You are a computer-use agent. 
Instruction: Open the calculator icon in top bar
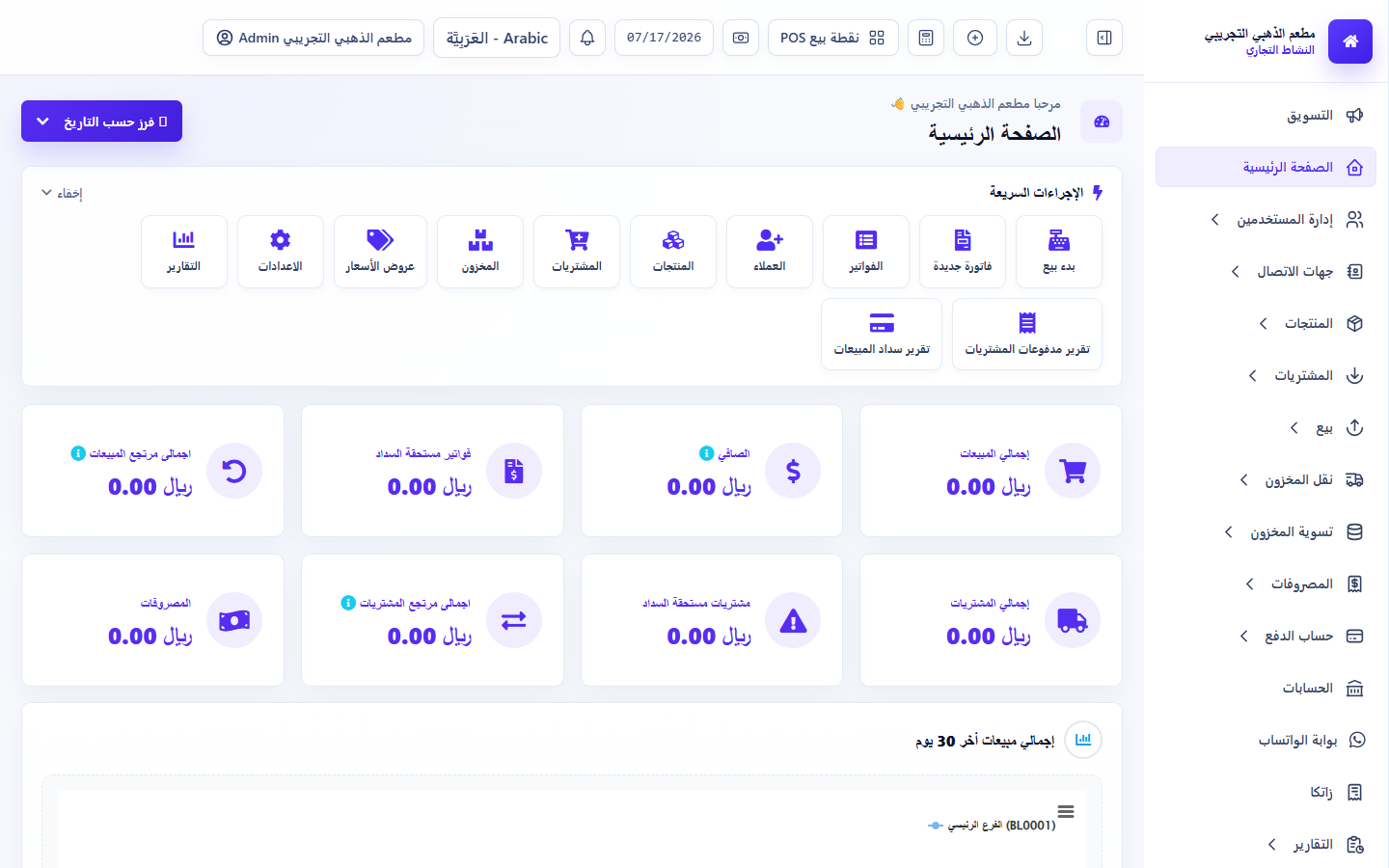[926, 38]
